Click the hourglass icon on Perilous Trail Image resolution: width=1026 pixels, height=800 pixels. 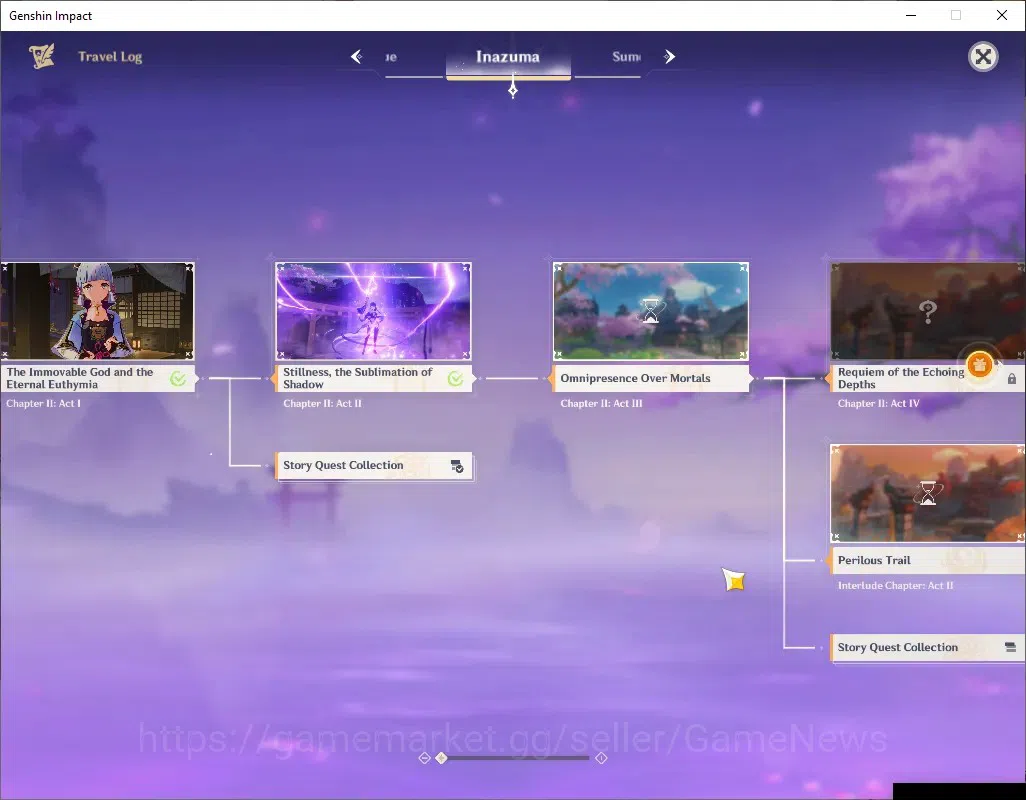pyautogui.click(x=928, y=493)
